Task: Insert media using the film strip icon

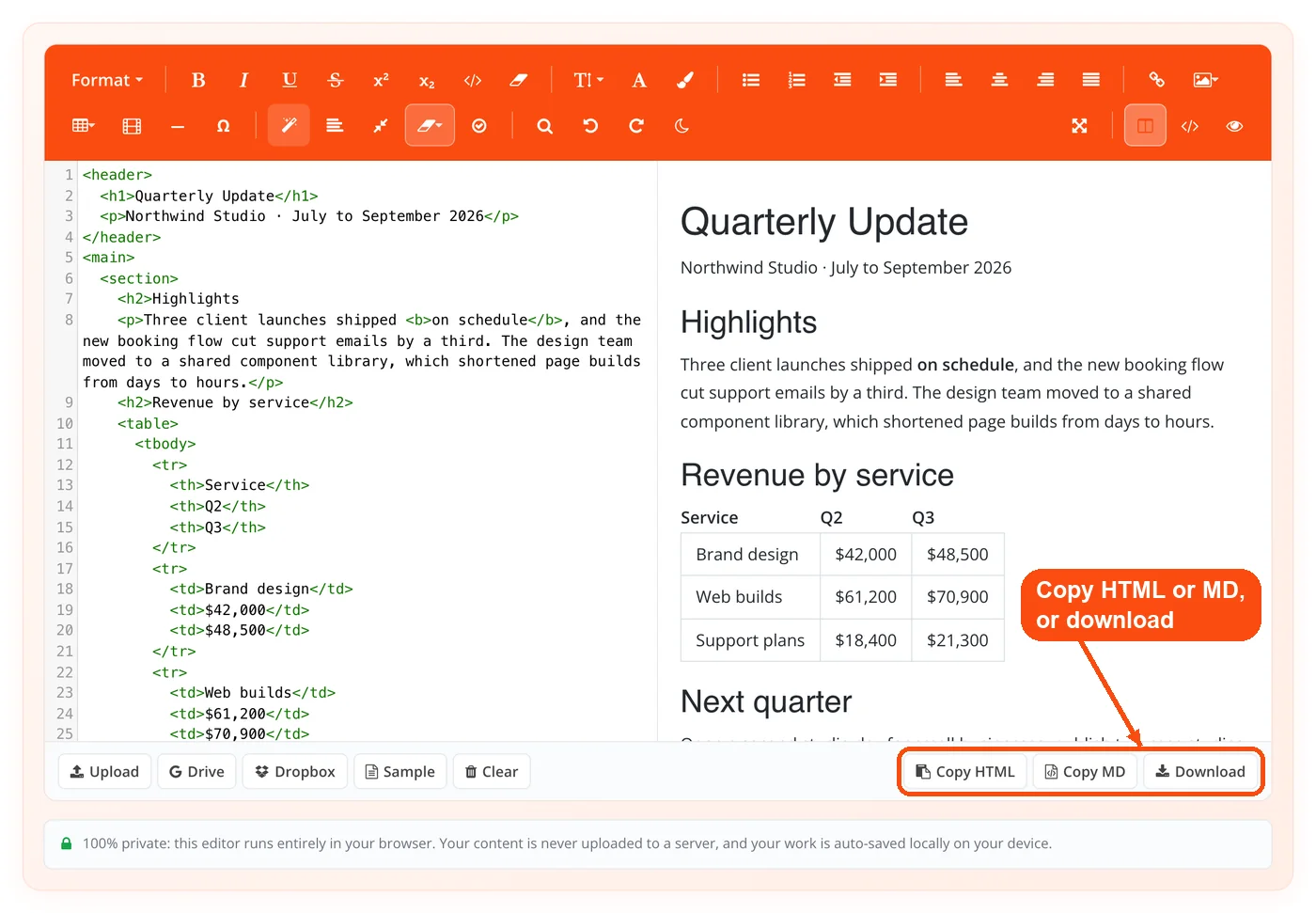Action: pos(132,126)
